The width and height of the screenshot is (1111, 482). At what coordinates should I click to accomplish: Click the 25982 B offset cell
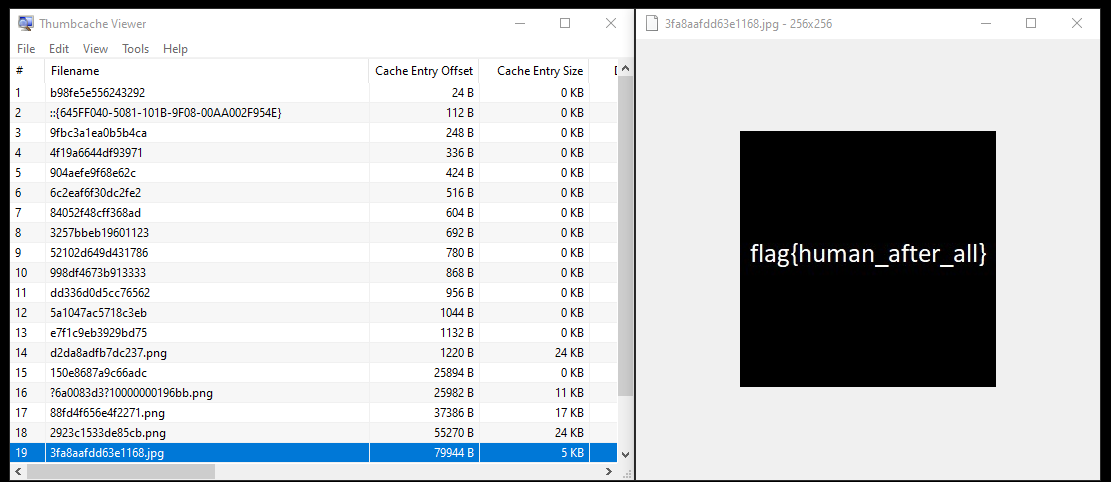tap(424, 393)
